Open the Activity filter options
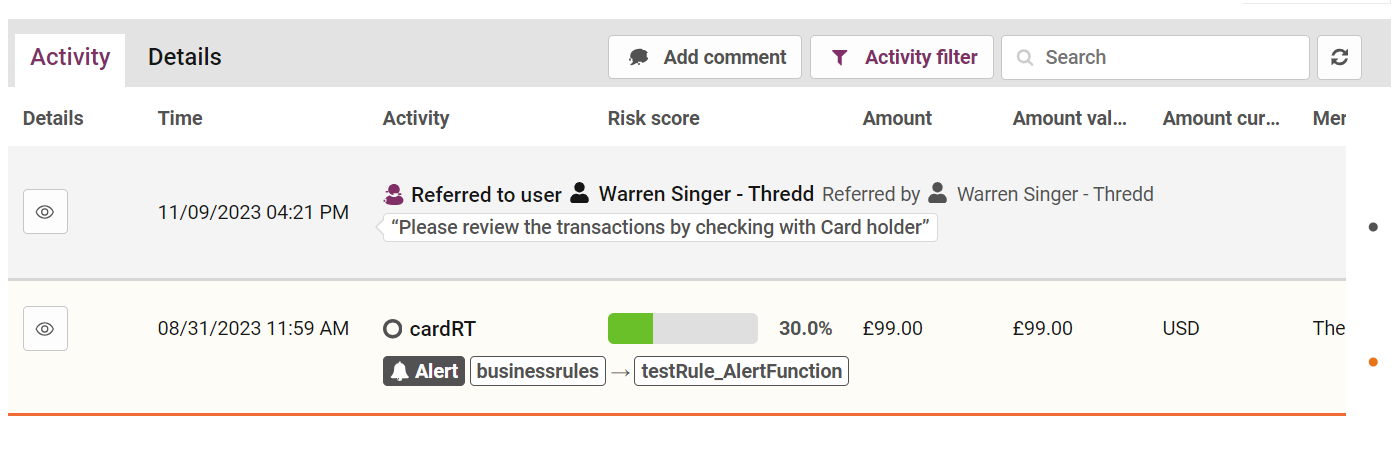The width and height of the screenshot is (1398, 457). 902,57
